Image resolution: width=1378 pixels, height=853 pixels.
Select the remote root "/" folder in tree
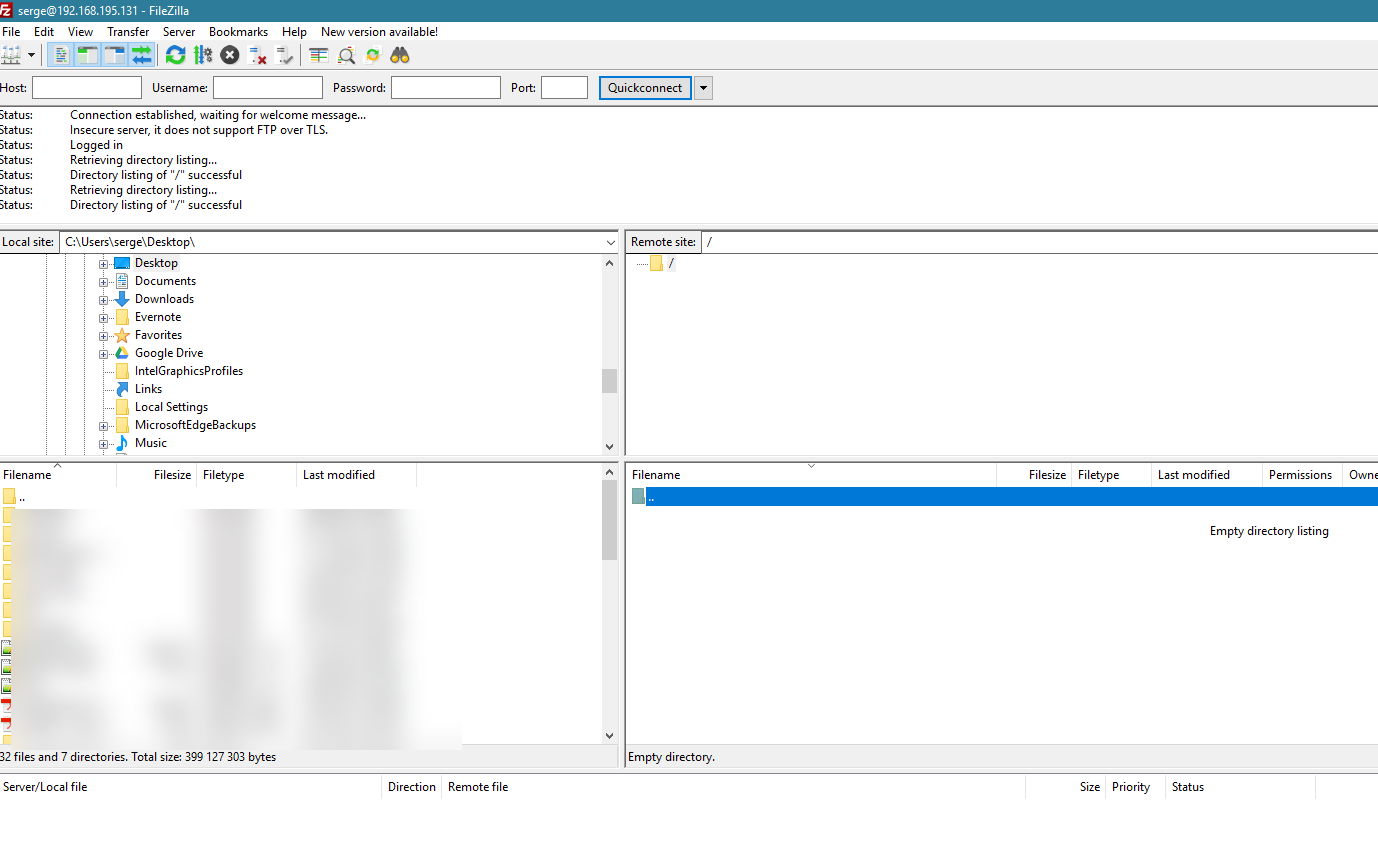pyautogui.click(x=671, y=263)
